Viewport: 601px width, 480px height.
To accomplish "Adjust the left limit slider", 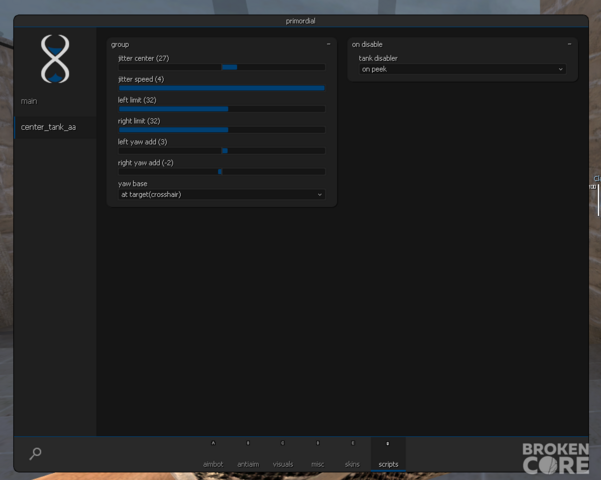I will click(x=222, y=109).
